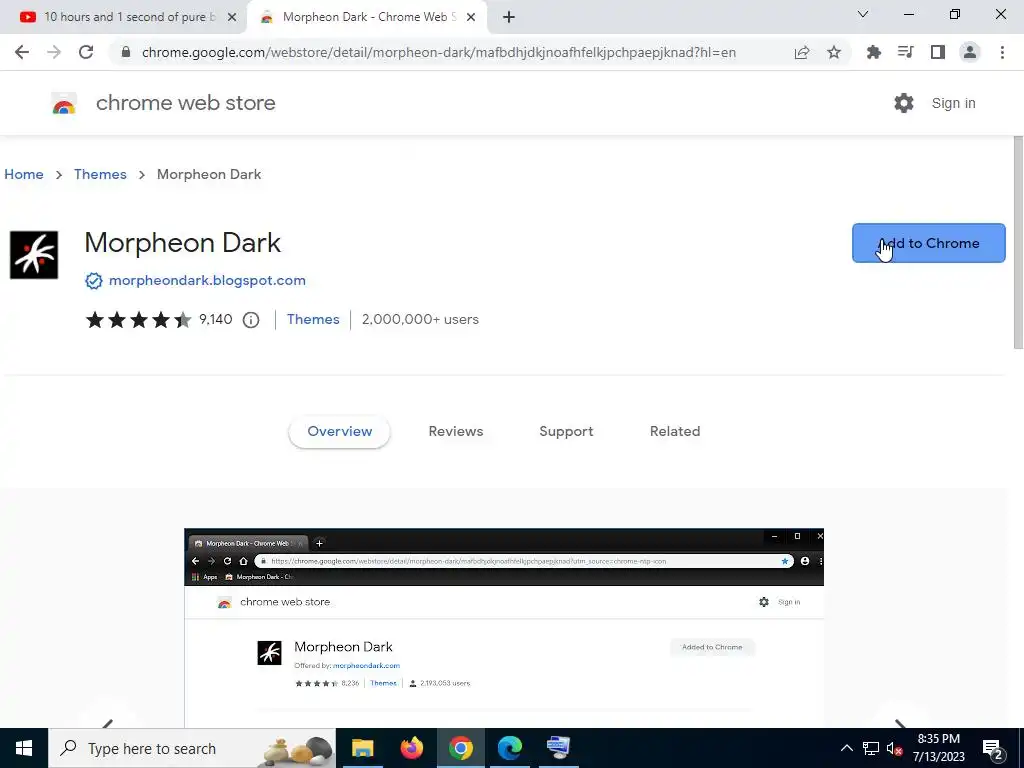1024x768 pixels.
Task: Open the notification center icon
Action: (993, 748)
